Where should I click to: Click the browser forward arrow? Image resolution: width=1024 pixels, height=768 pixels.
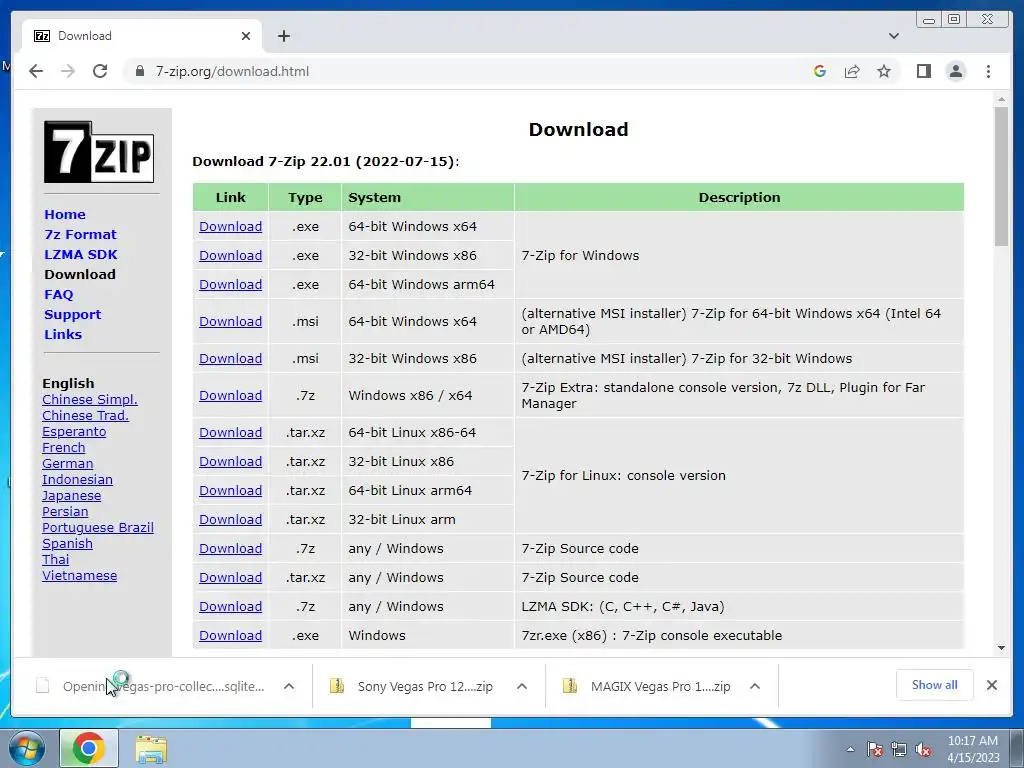[x=68, y=71]
